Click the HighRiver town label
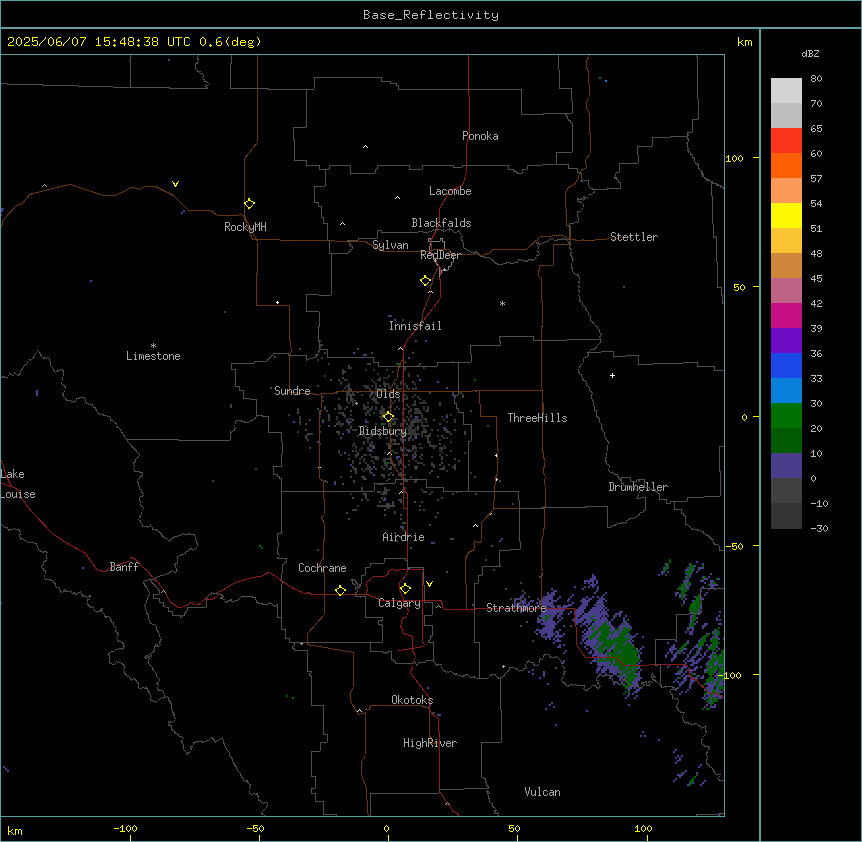The image size is (862, 842). pos(430,743)
